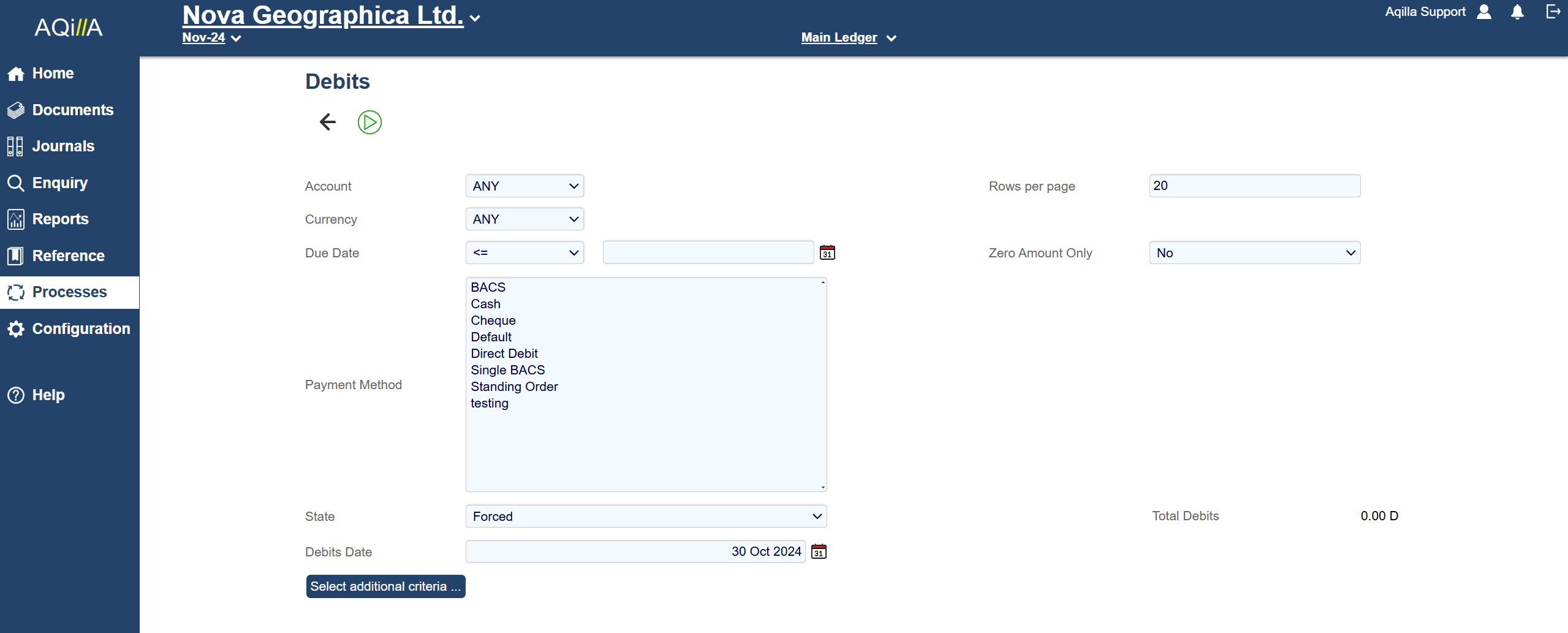The height and width of the screenshot is (633, 1568).
Task: Open the Debits Date calendar picker
Action: click(819, 552)
